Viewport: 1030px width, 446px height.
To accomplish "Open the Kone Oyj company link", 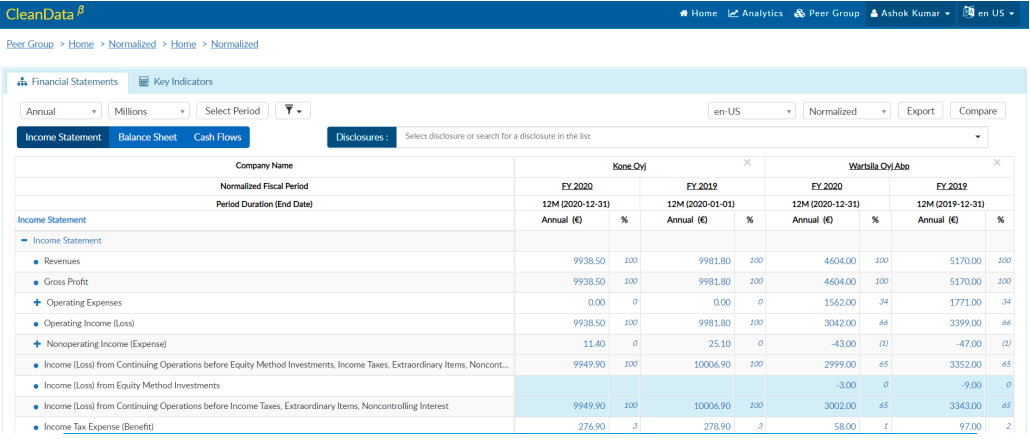I will (629, 166).
